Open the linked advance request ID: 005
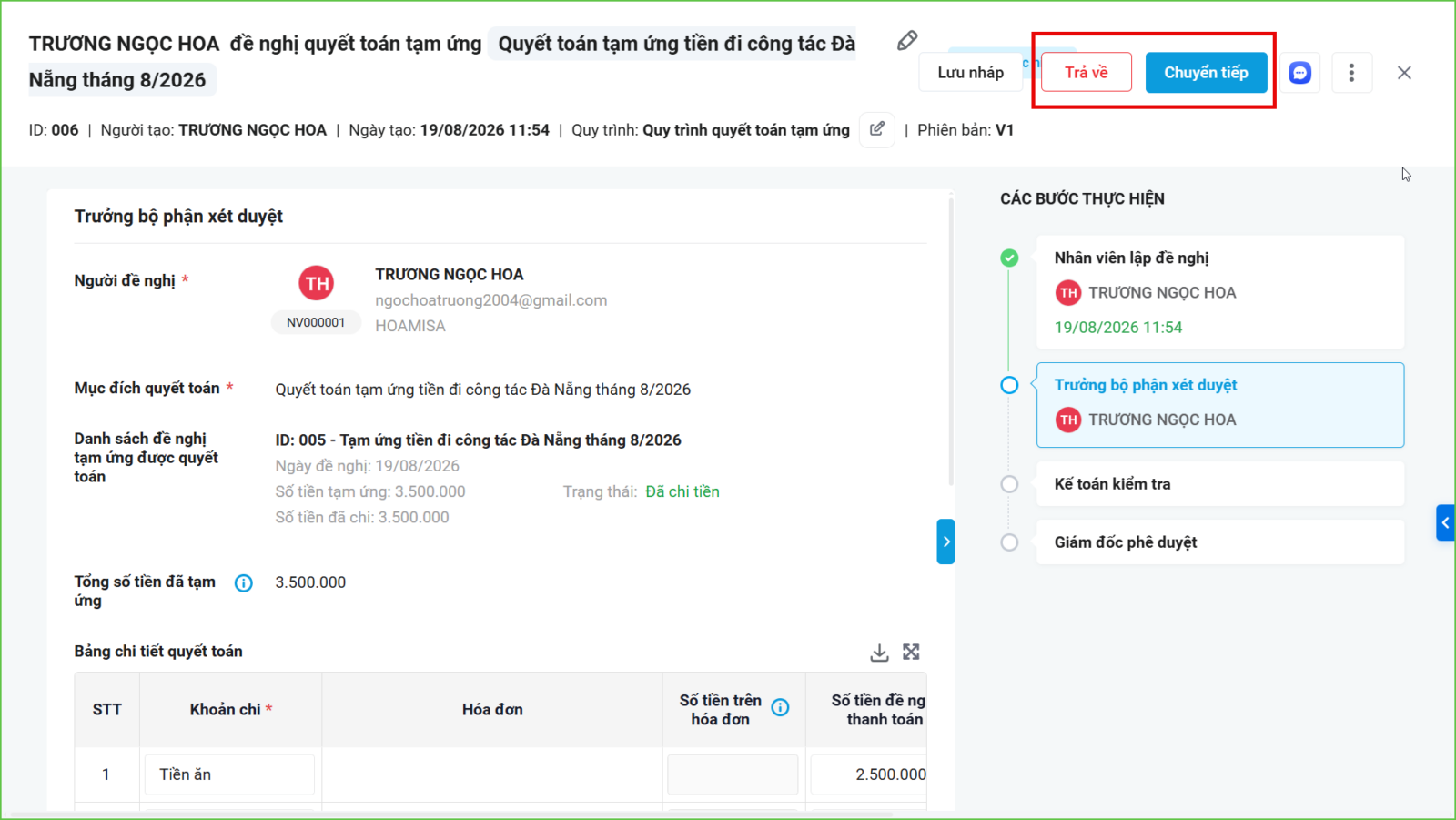This screenshot has width=1456, height=820. tap(479, 440)
